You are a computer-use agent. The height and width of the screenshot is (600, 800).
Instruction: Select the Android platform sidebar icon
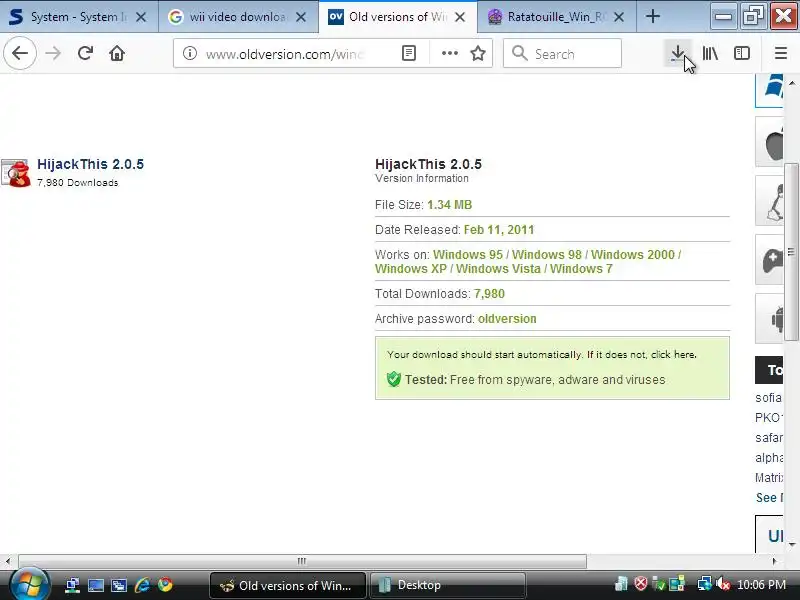769,319
